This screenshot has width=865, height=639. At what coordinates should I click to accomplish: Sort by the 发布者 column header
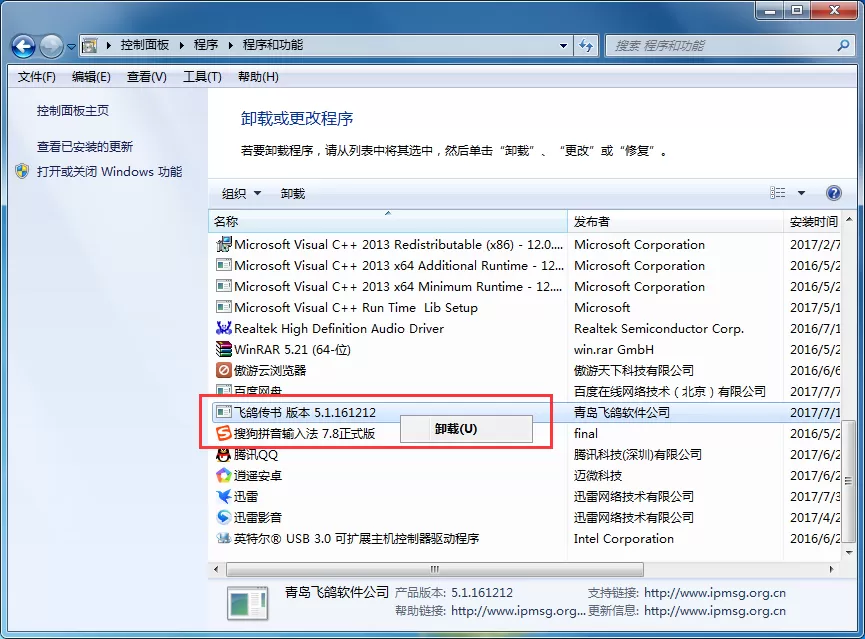[675, 221]
